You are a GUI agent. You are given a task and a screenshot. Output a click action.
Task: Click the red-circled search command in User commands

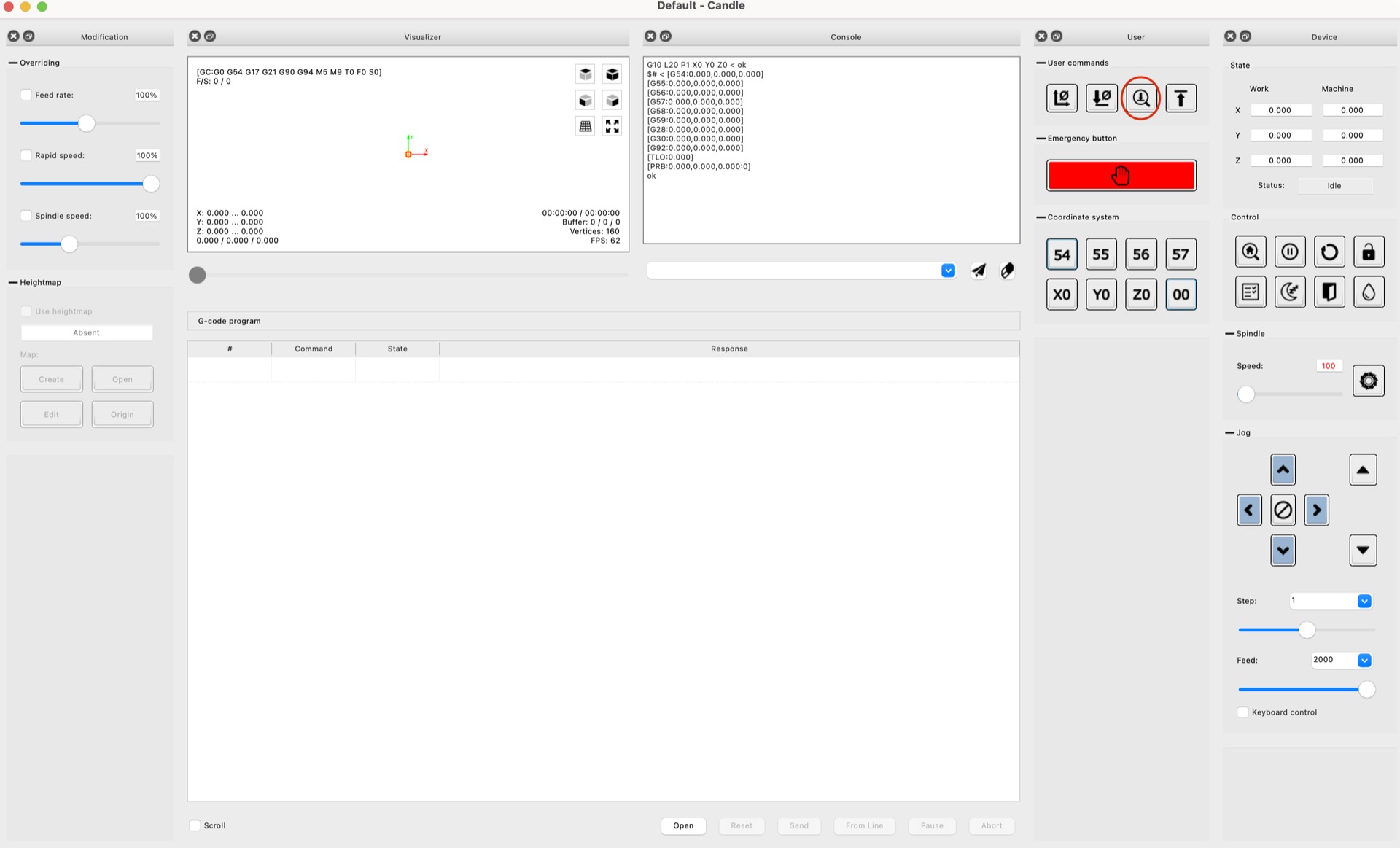(x=1141, y=98)
